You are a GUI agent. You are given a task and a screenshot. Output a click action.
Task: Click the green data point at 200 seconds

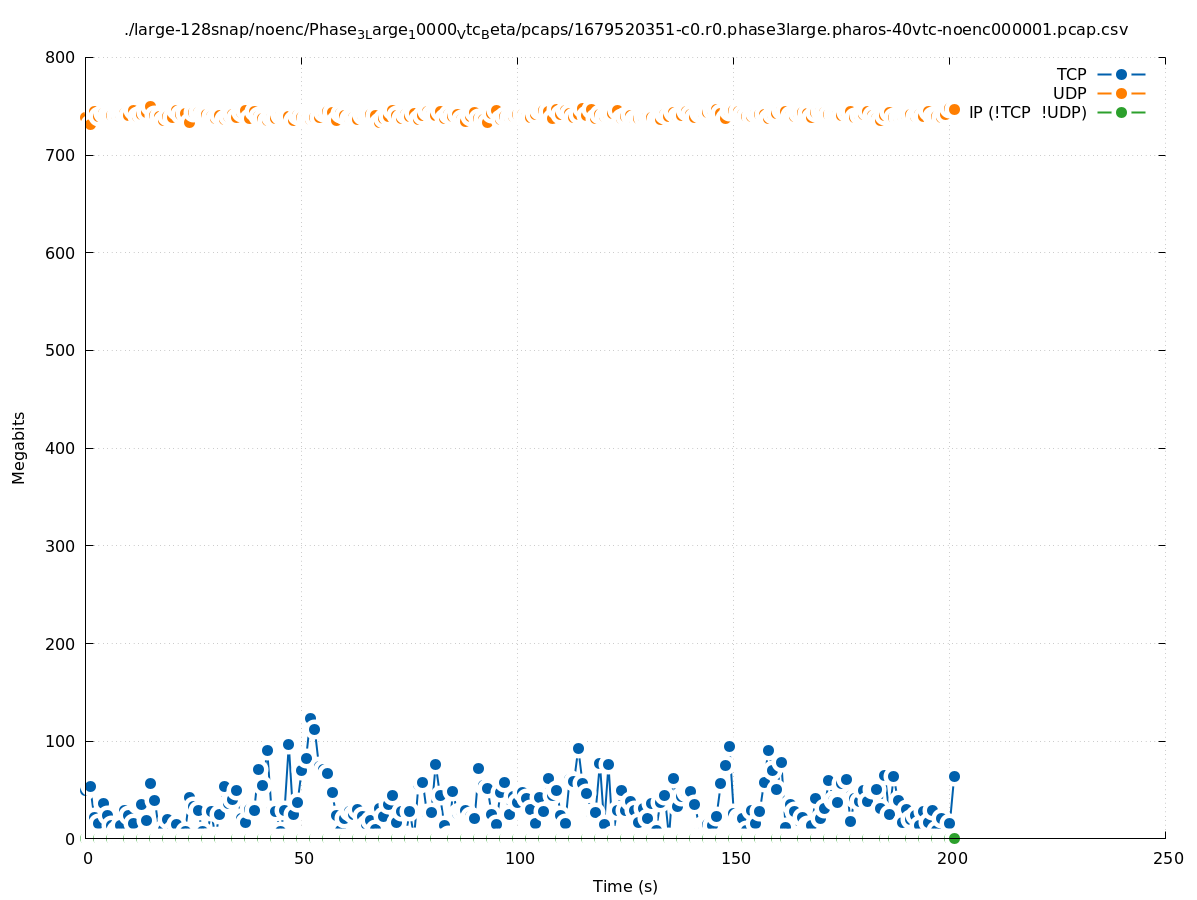(954, 838)
